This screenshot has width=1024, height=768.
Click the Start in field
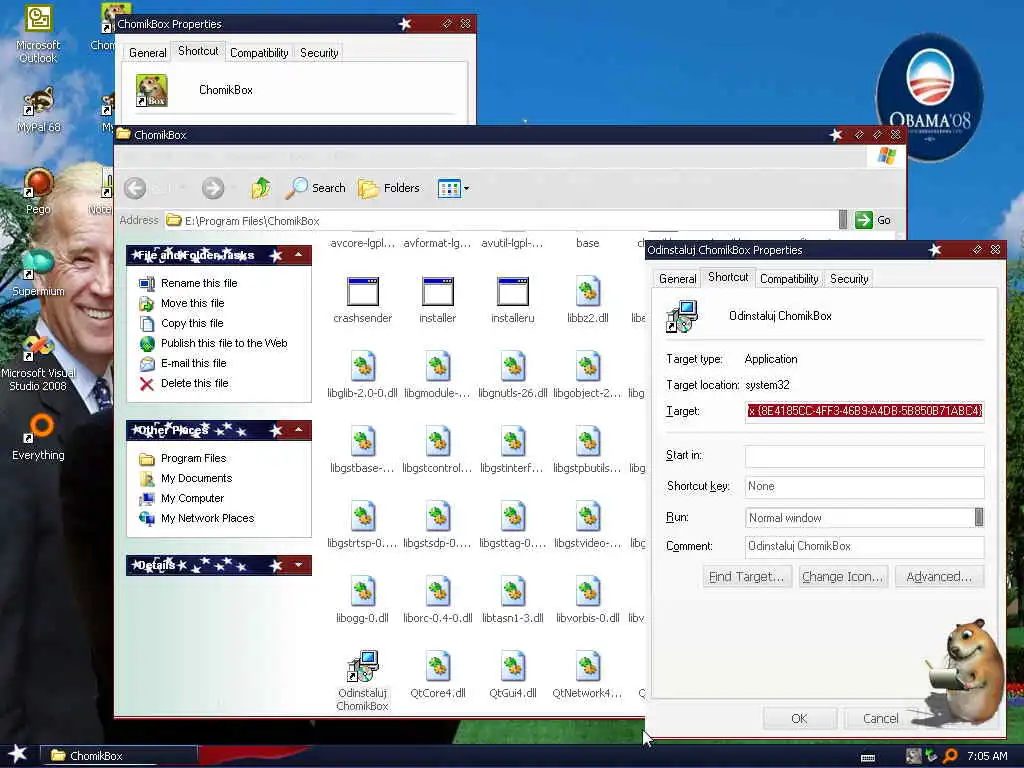[x=865, y=456]
